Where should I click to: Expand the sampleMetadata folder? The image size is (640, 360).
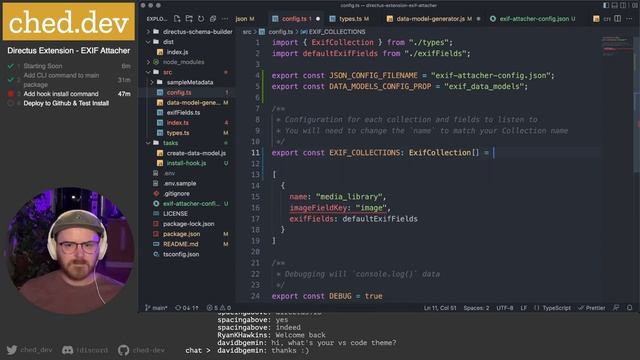190,82
